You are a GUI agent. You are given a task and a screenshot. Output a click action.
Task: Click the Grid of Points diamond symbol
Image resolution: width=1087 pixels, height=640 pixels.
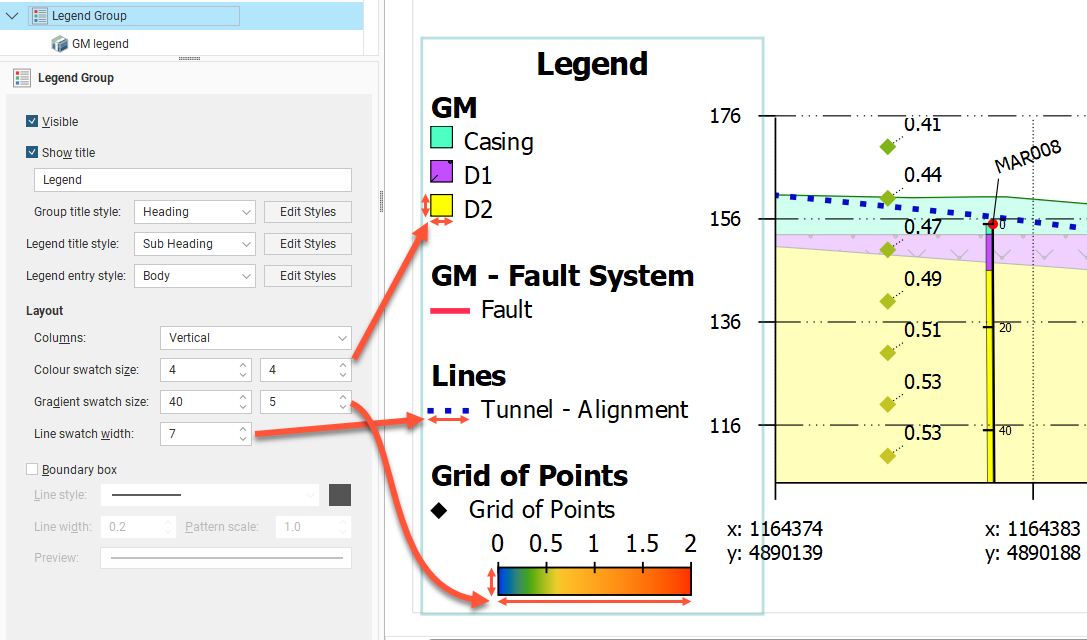439,510
